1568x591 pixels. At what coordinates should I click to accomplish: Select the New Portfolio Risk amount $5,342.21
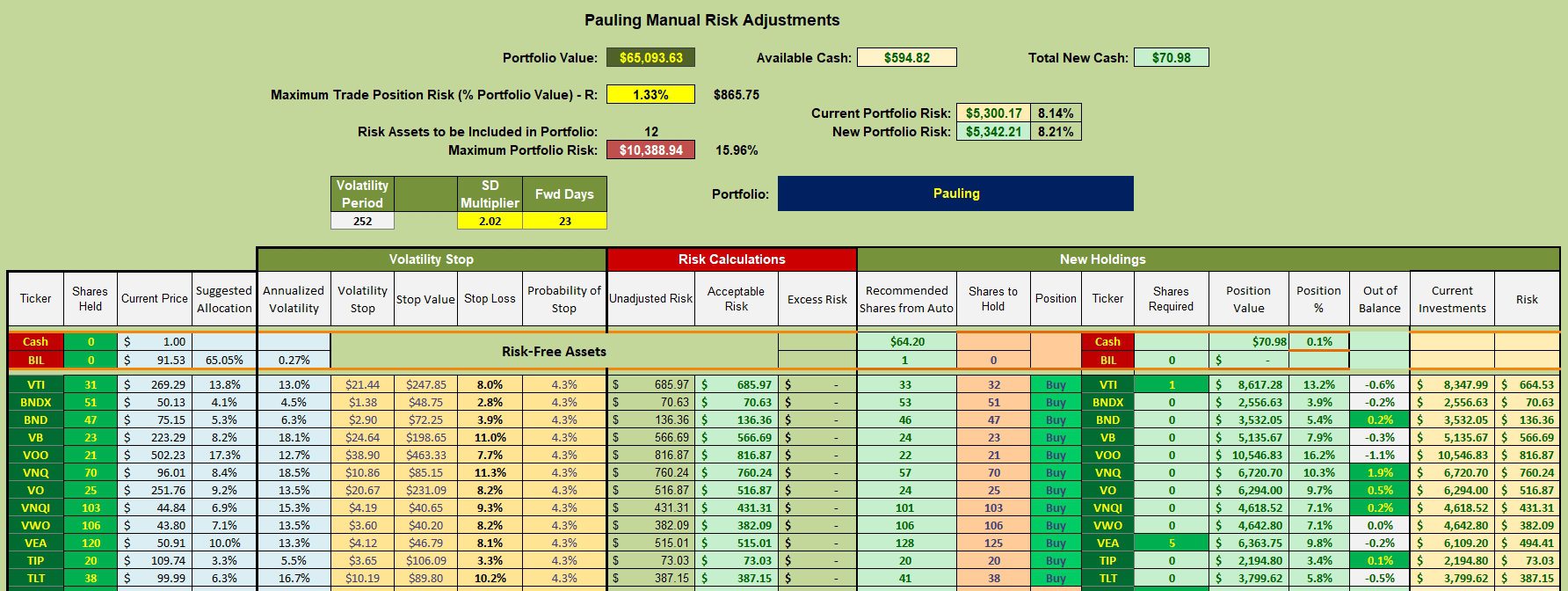click(993, 131)
